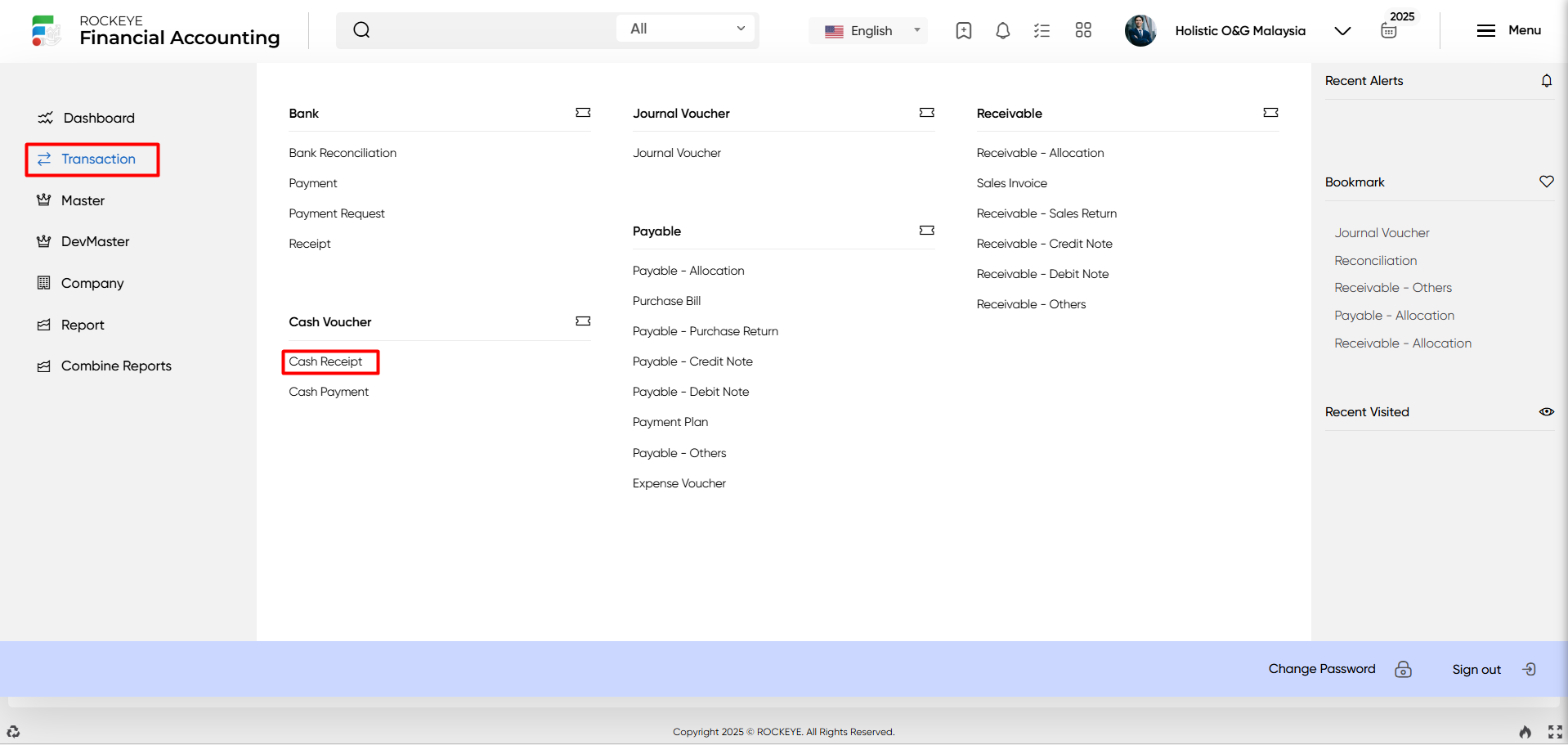
Task: Open Bank Reconciliation link
Action: pyautogui.click(x=343, y=153)
